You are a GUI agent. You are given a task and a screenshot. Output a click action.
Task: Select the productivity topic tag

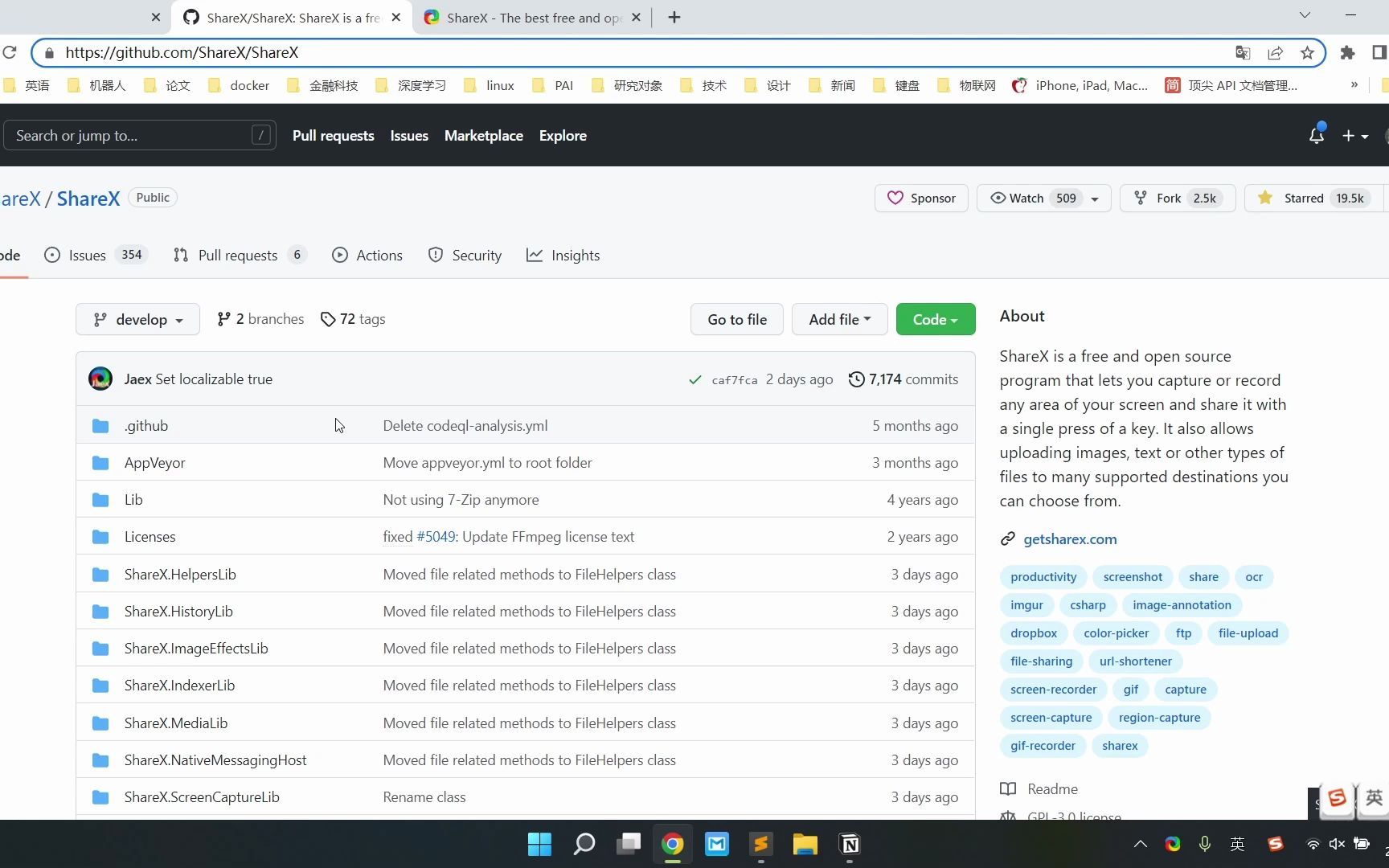[x=1043, y=576]
